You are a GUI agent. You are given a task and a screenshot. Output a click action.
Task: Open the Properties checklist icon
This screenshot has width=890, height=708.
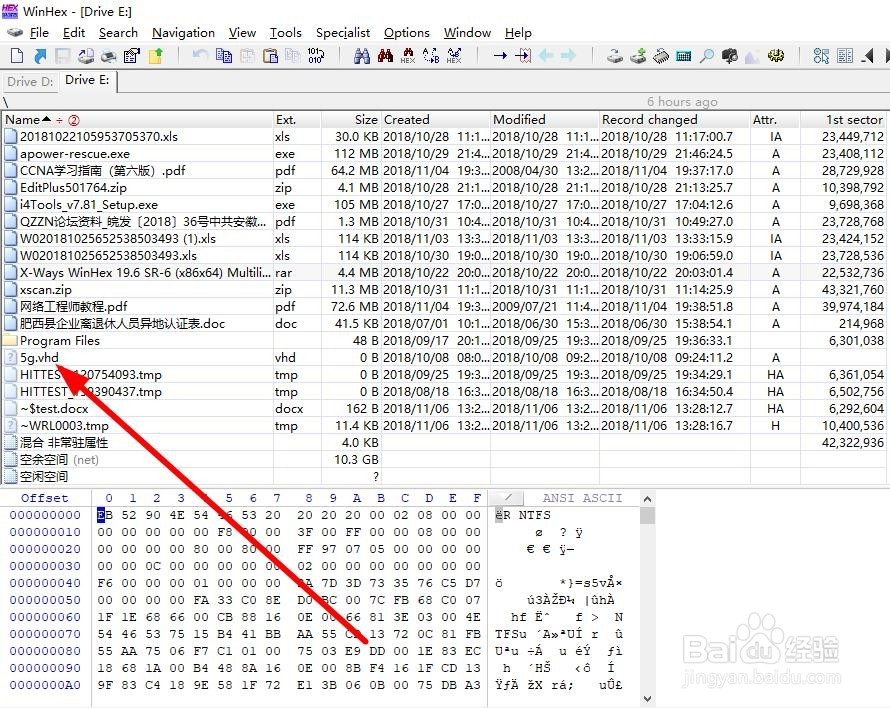pyautogui.click(x=132, y=56)
